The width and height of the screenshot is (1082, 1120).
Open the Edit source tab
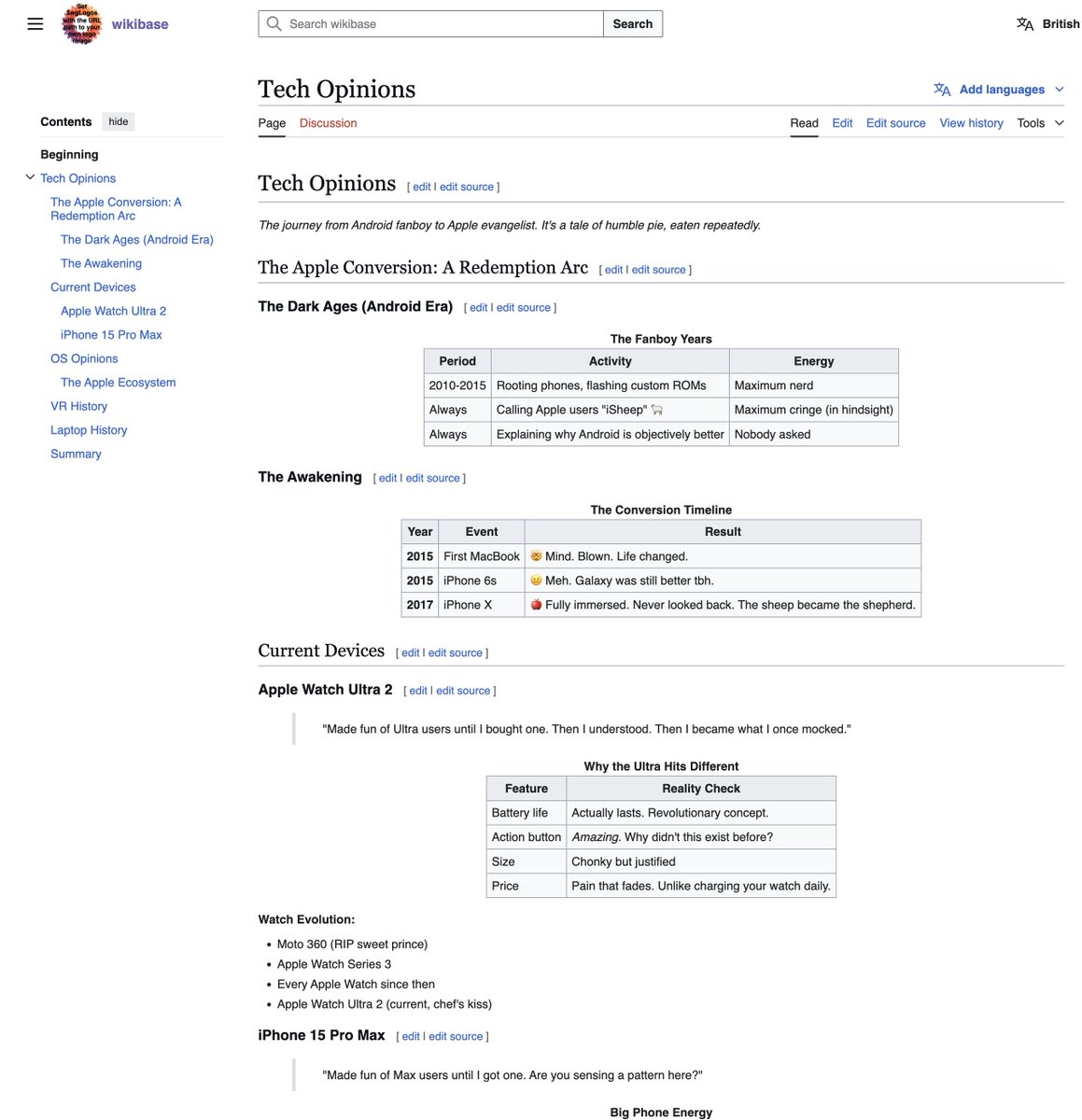[895, 123]
